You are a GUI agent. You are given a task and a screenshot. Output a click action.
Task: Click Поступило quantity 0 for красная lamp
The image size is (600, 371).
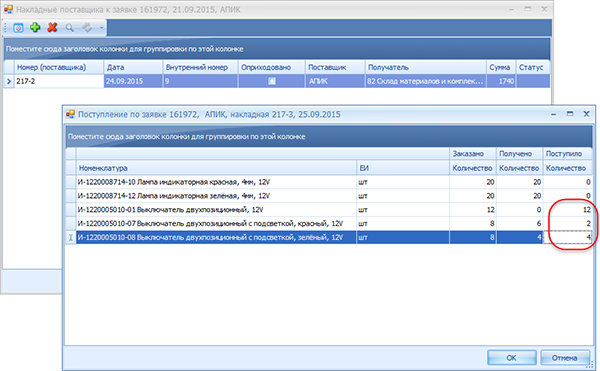(567, 182)
